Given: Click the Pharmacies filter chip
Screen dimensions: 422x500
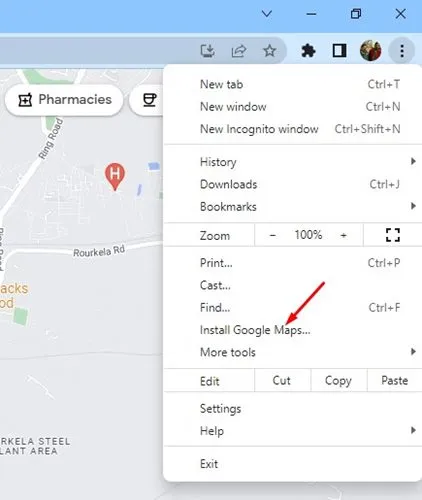Looking at the screenshot, I should (64, 100).
